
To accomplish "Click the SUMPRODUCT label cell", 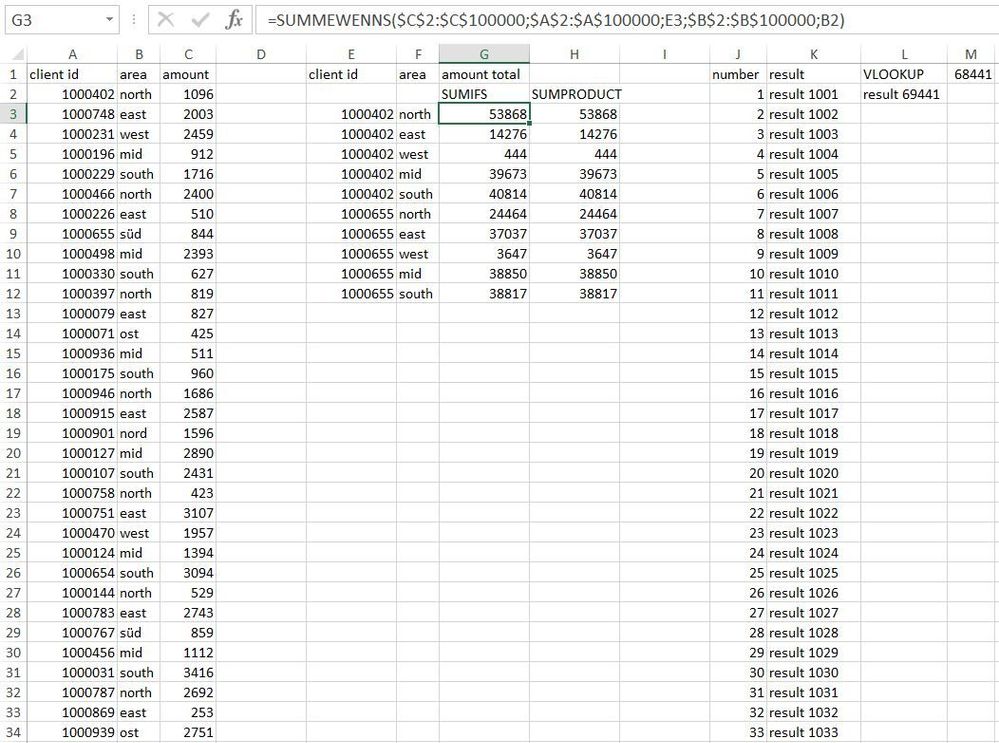I will (x=574, y=94).
